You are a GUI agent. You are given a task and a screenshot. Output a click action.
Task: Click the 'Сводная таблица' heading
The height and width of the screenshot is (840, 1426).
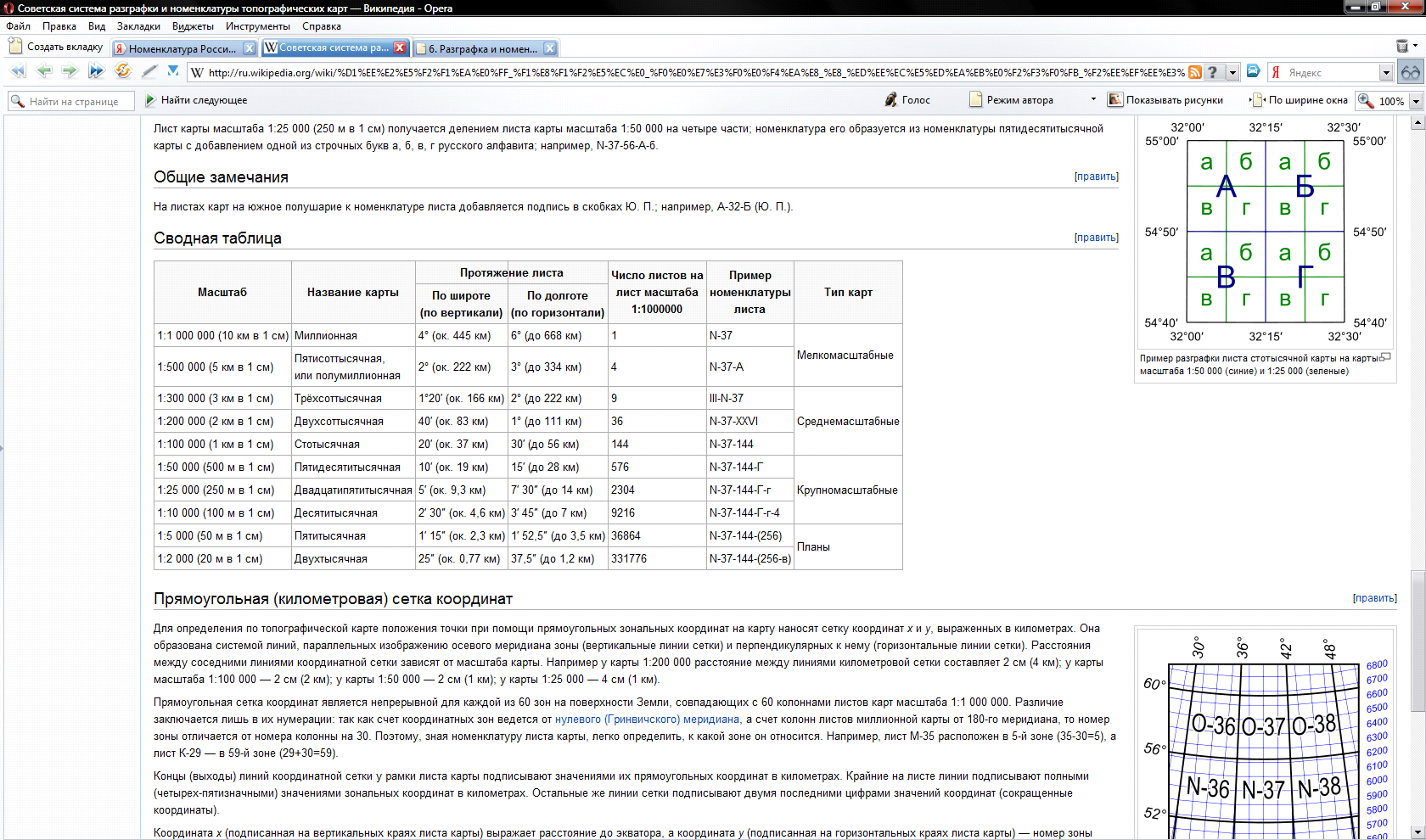217,238
